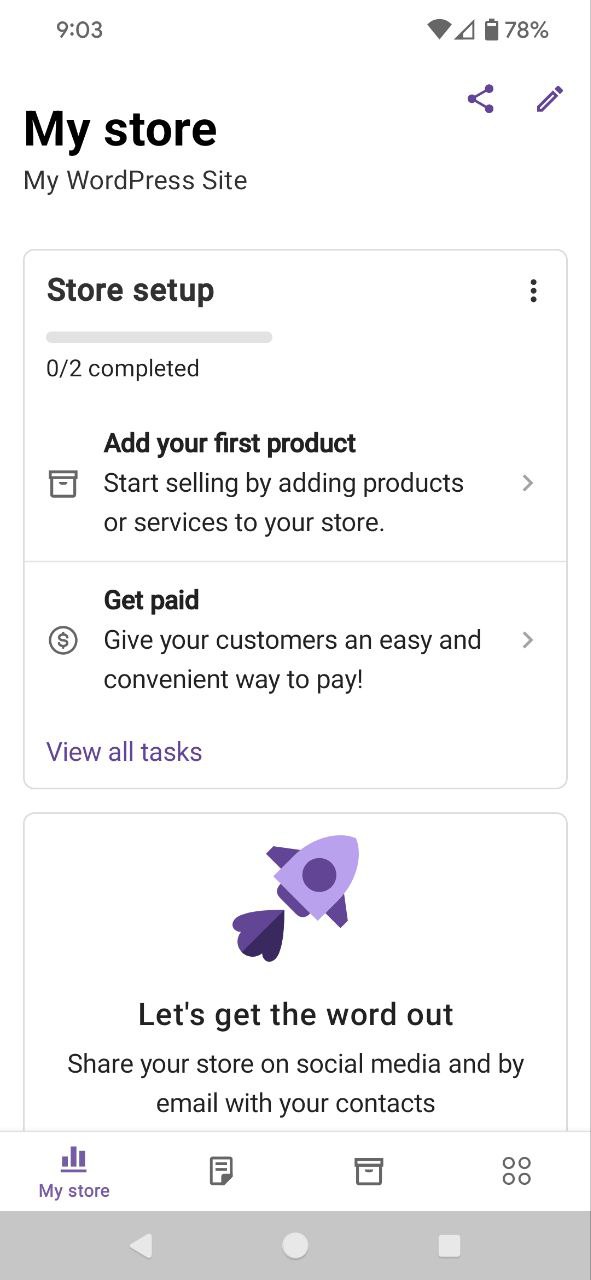Open View all tasks
591x1280 pixels.
pyautogui.click(x=124, y=751)
